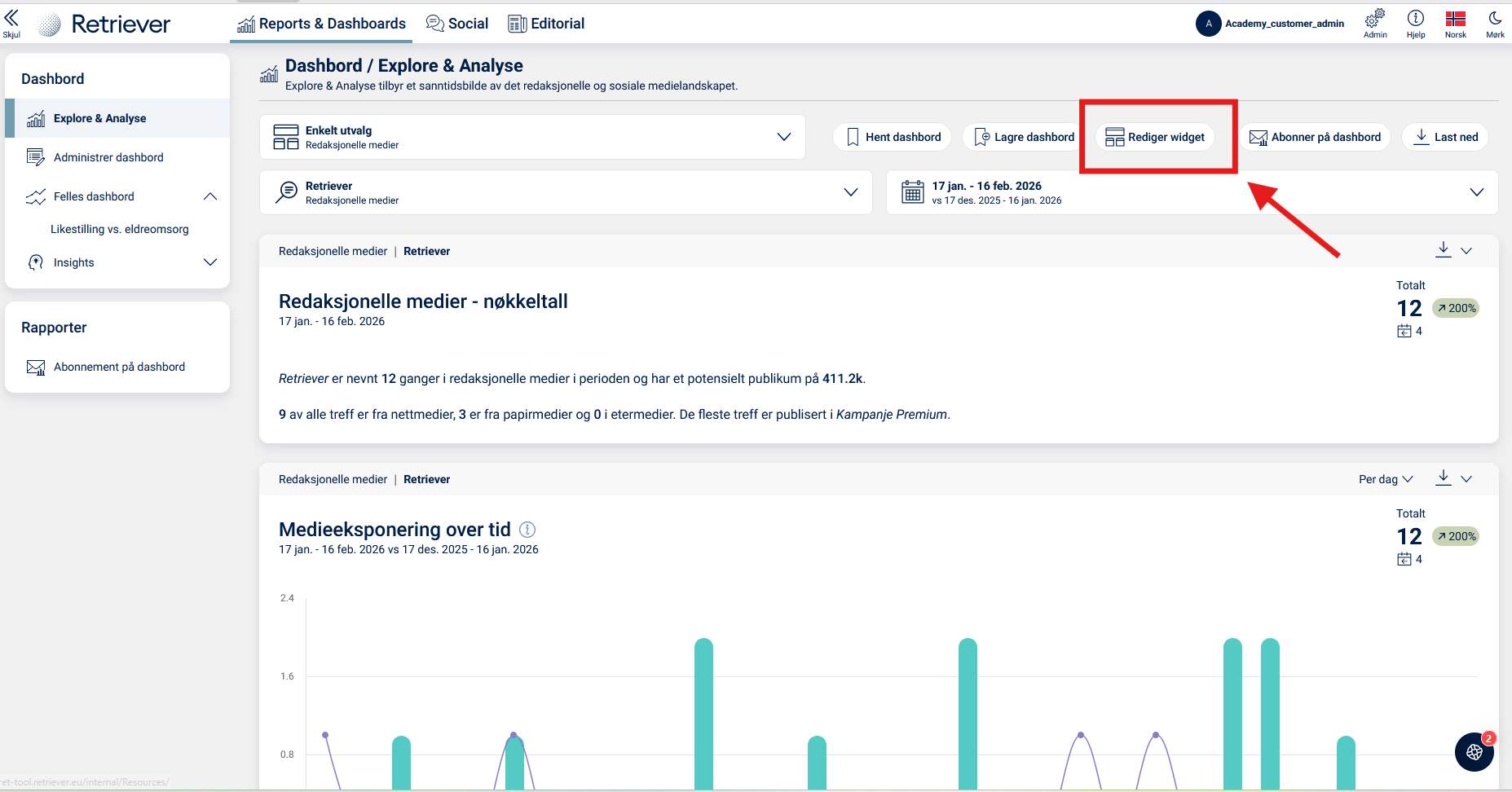Viewport: 1512px width, 792px height.
Task: Click the Admin gear icon
Action: [x=1375, y=19]
